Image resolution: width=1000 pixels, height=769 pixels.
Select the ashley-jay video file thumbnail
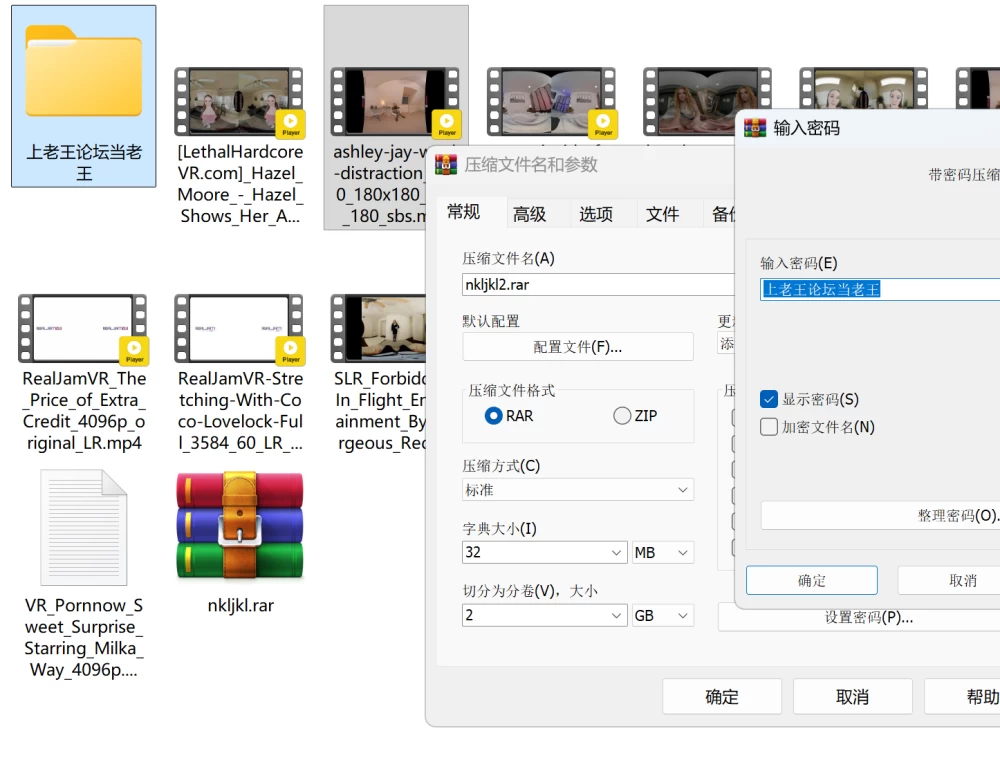click(x=395, y=102)
